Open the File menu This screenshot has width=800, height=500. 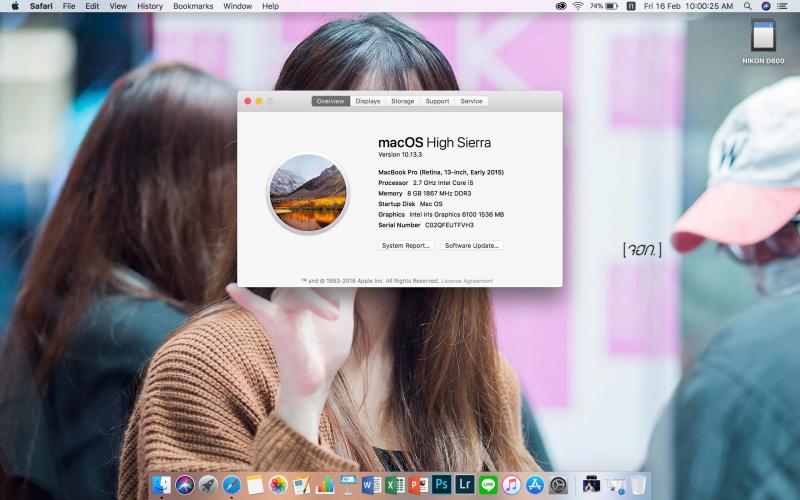(69, 6)
